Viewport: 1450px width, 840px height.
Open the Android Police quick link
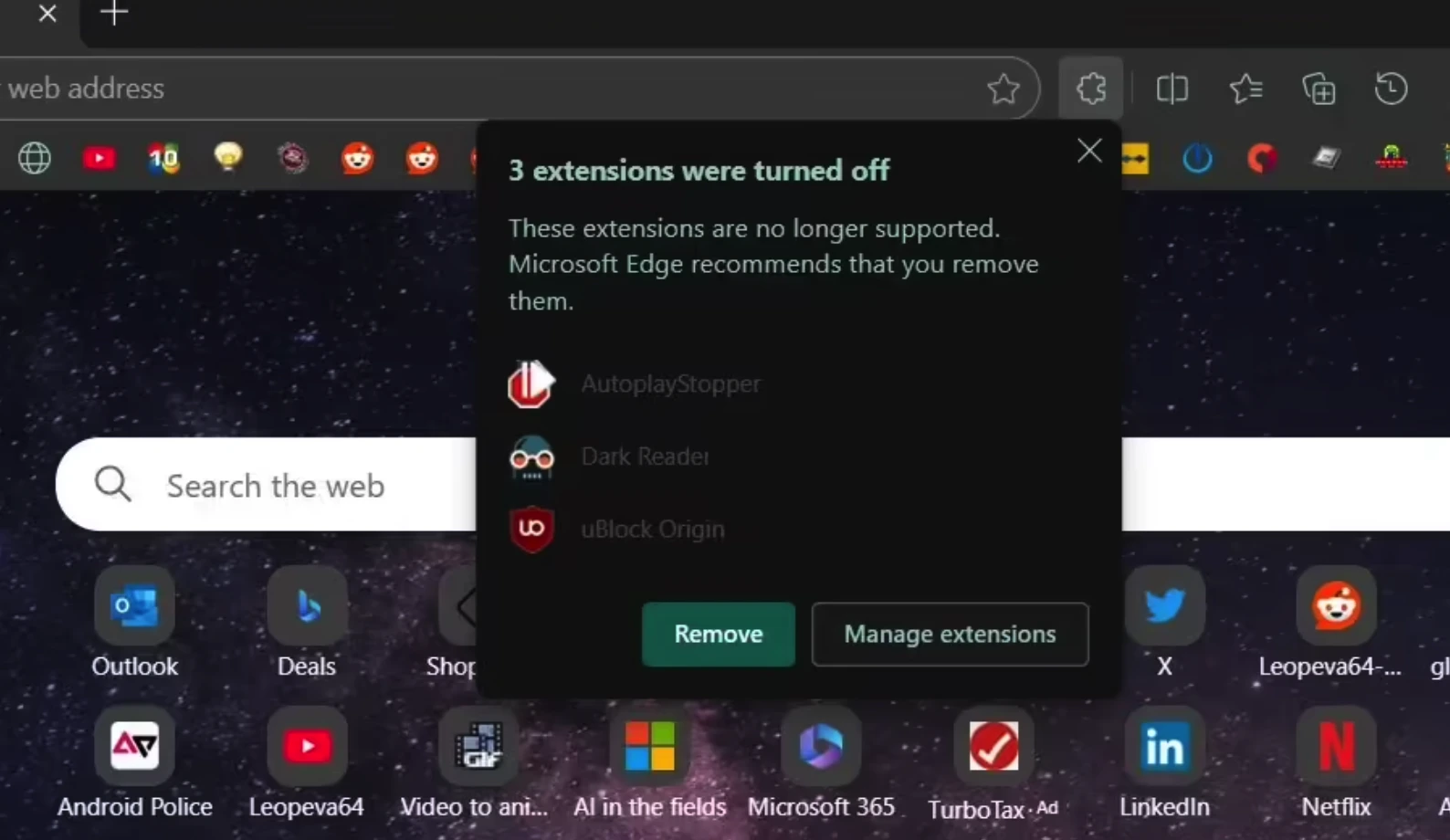pyautogui.click(x=135, y=763)
